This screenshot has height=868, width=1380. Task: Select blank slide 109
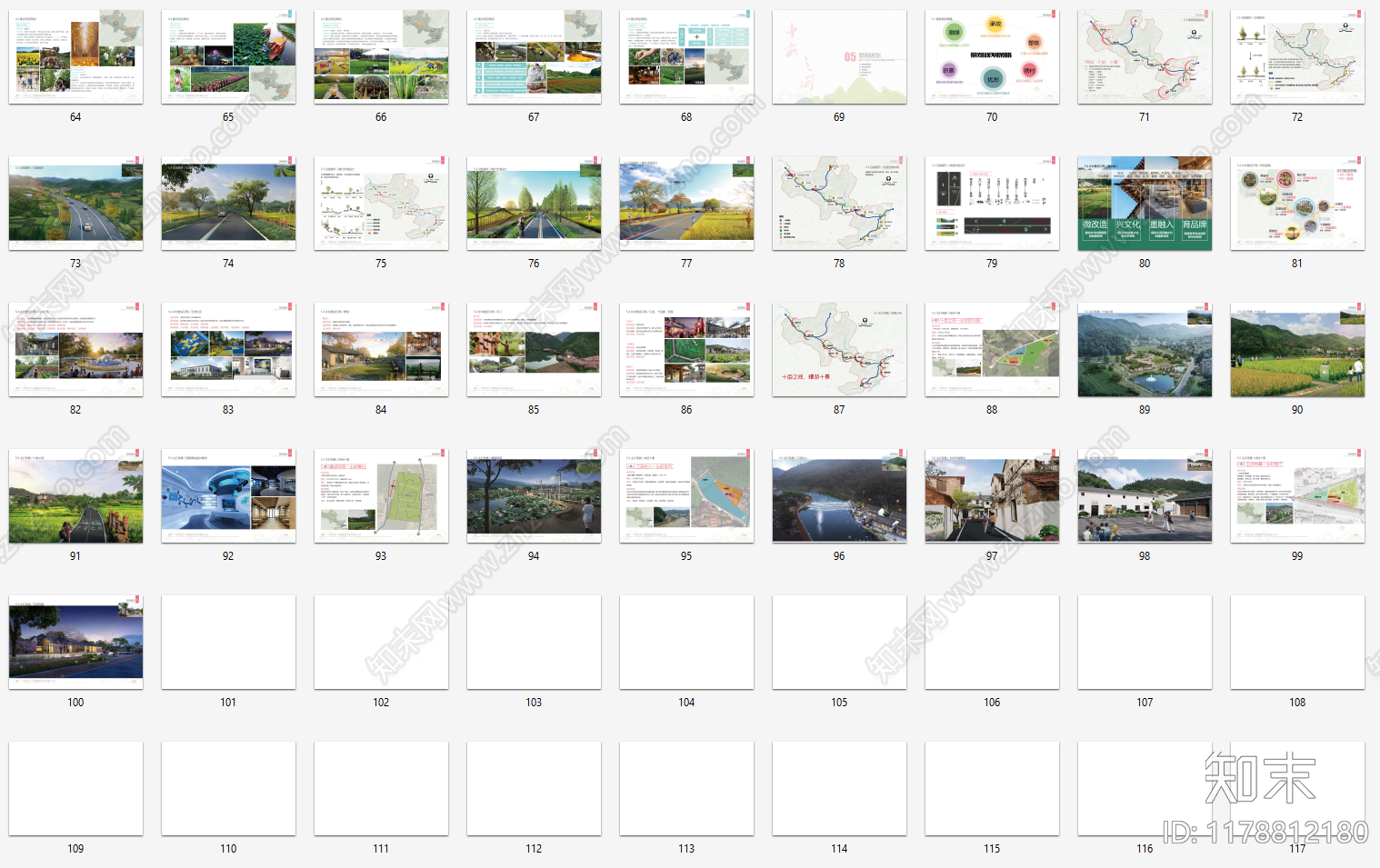tap(75, 788)
